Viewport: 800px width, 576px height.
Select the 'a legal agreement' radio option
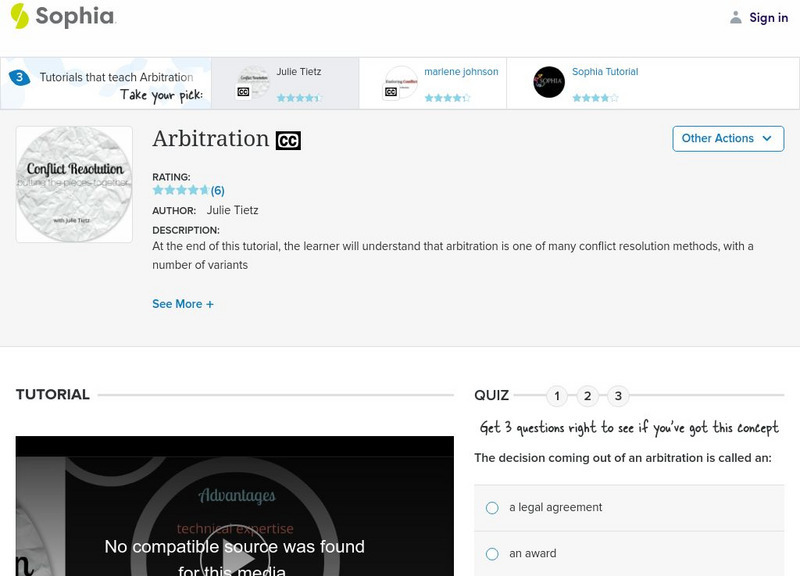[492, 508]
